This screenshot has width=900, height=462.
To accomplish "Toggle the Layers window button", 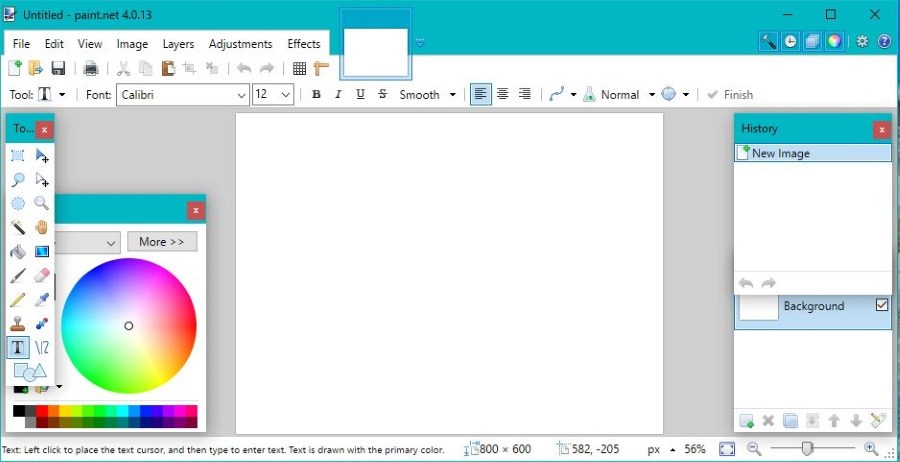I will [x=812, y=41].
